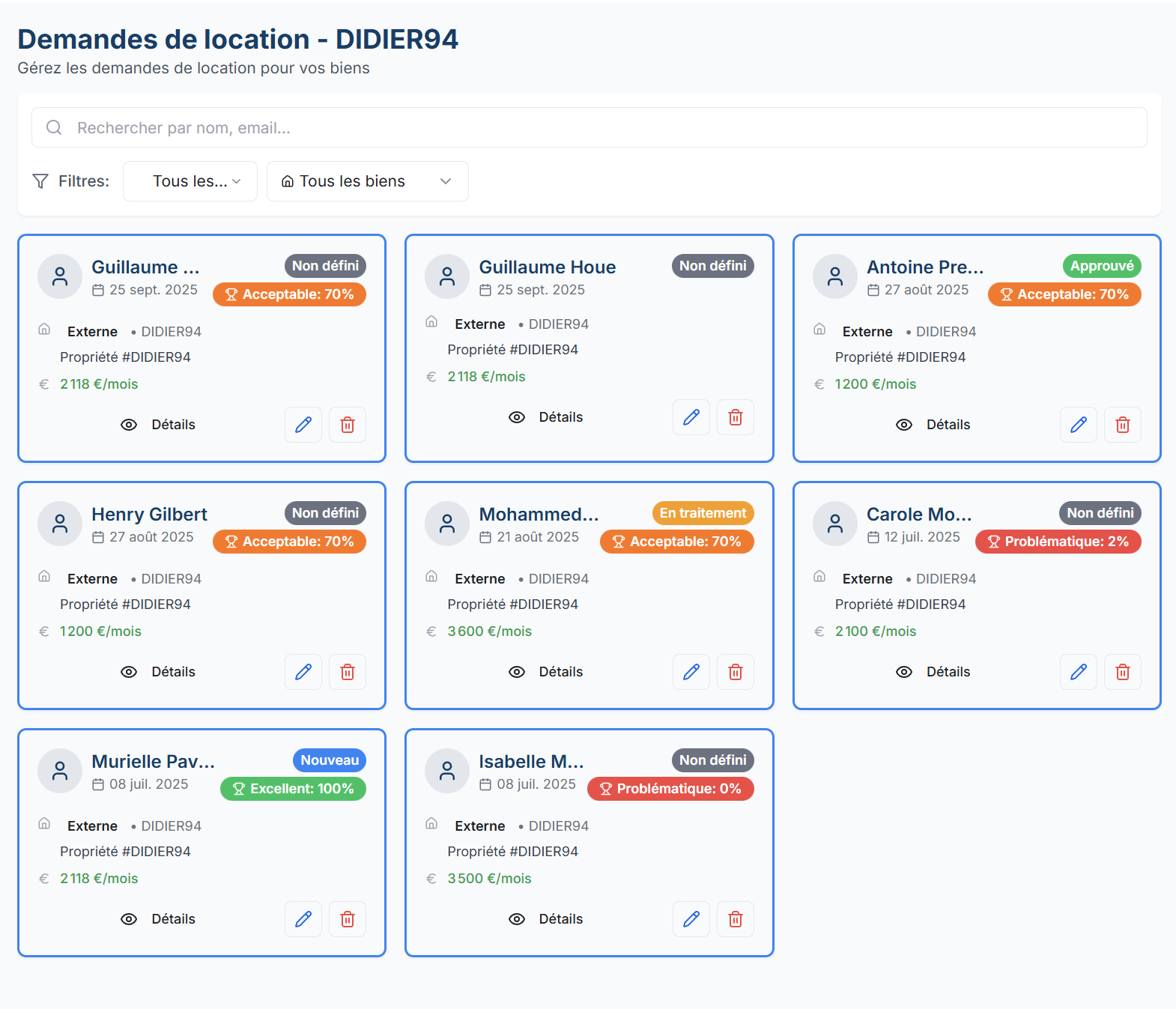
Task: Select the name 'Guillaume Houe'
Action: [x=548, y=267]
